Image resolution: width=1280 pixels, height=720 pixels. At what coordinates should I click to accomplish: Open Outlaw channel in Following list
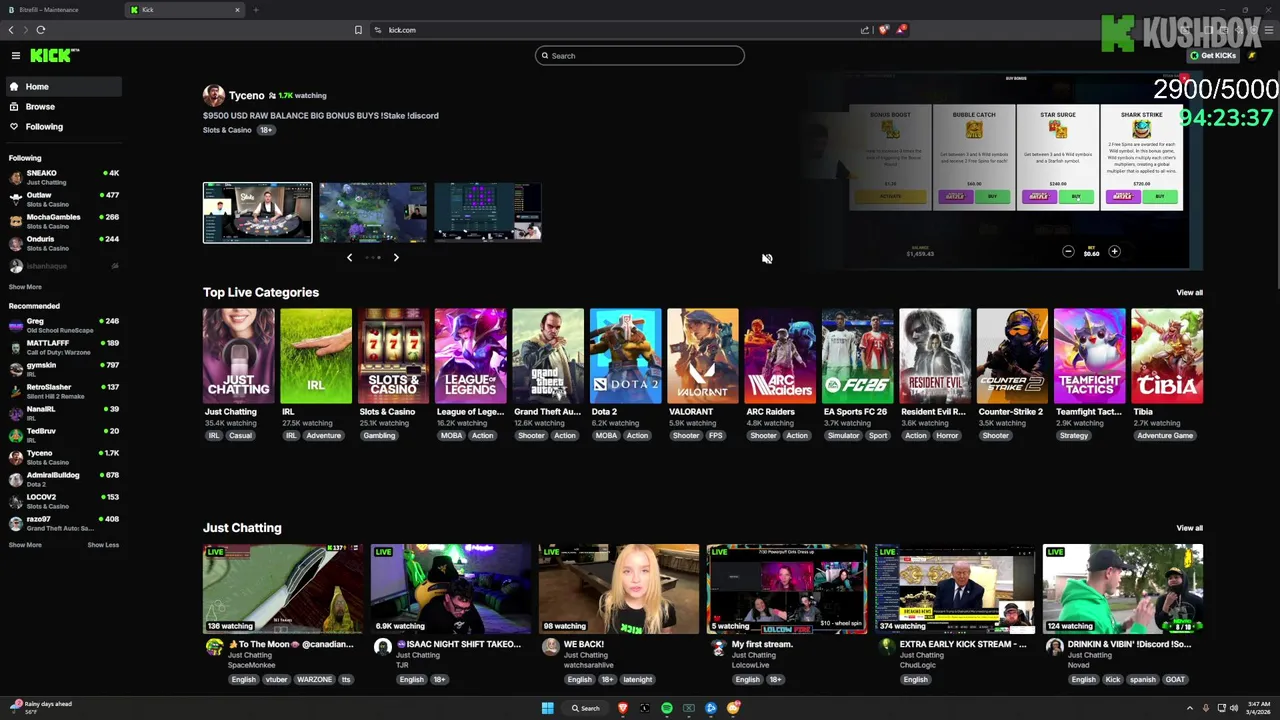click(63, 200)
